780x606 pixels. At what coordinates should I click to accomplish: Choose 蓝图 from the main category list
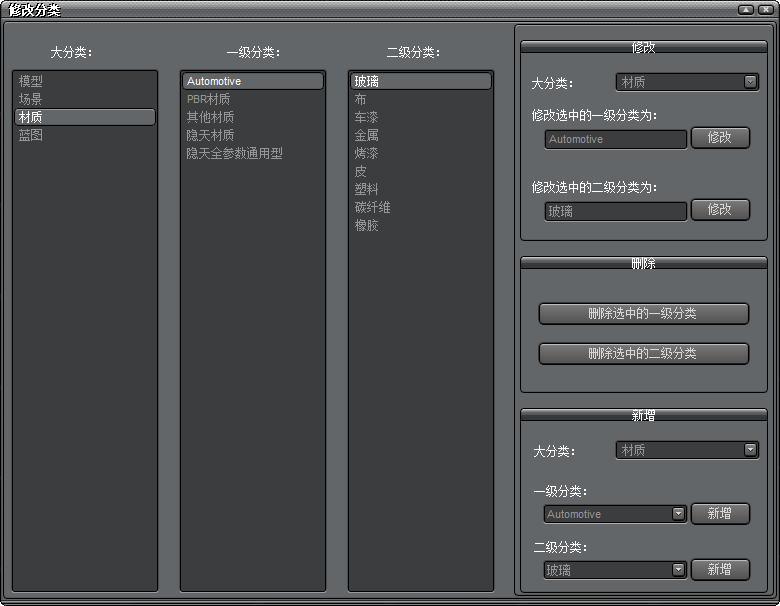tap(31, 135)
